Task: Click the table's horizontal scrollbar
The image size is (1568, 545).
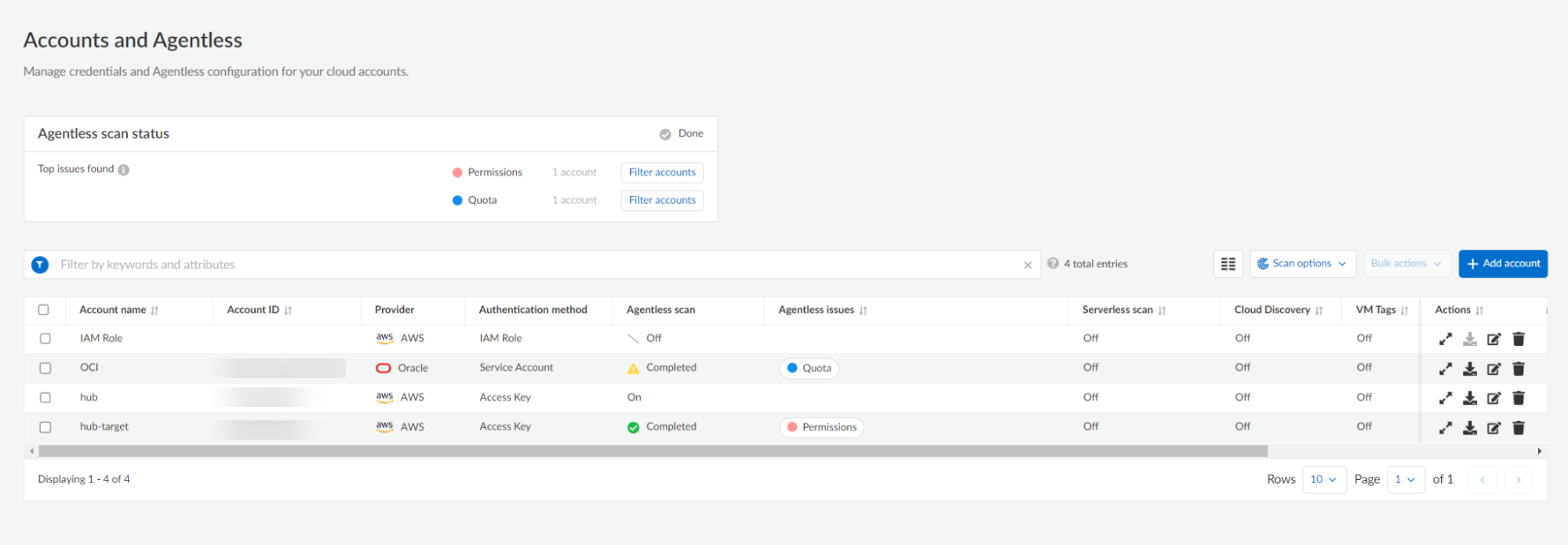Action: pos(653,451)
